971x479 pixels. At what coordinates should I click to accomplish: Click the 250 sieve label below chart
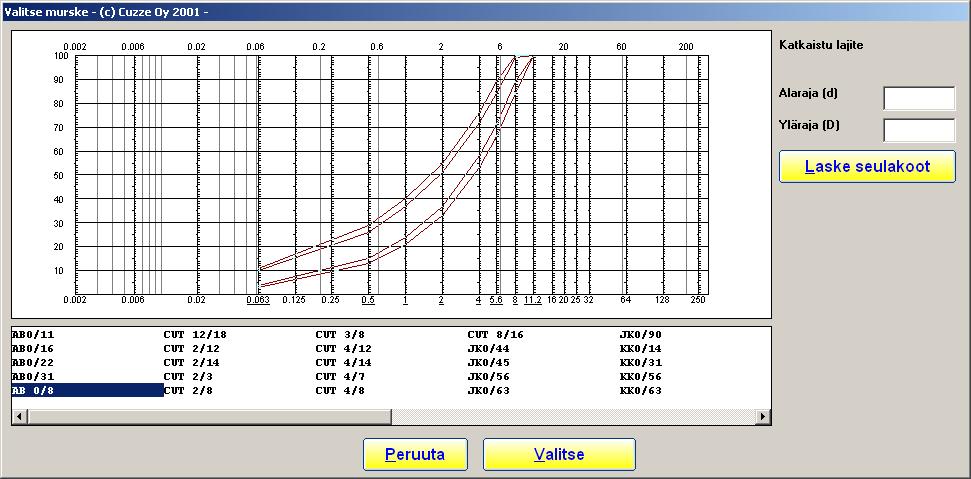698,300
